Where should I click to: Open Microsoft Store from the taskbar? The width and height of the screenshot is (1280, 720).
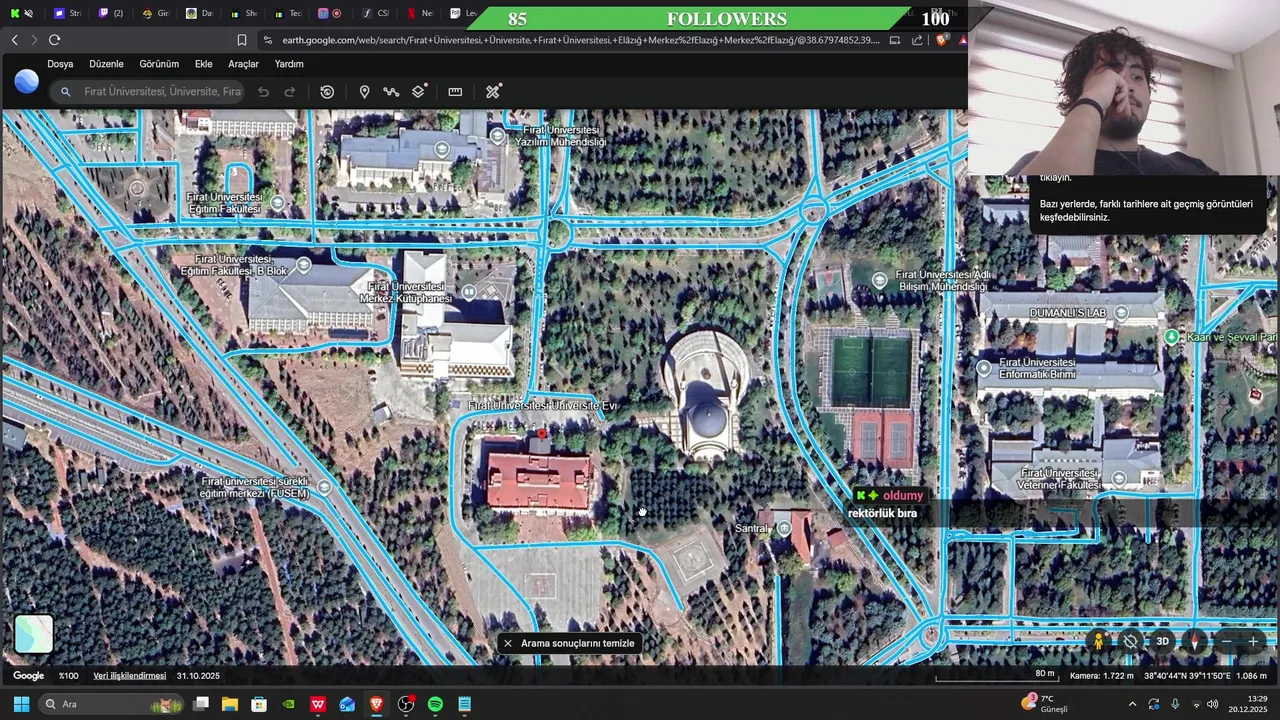click(259, 704)
